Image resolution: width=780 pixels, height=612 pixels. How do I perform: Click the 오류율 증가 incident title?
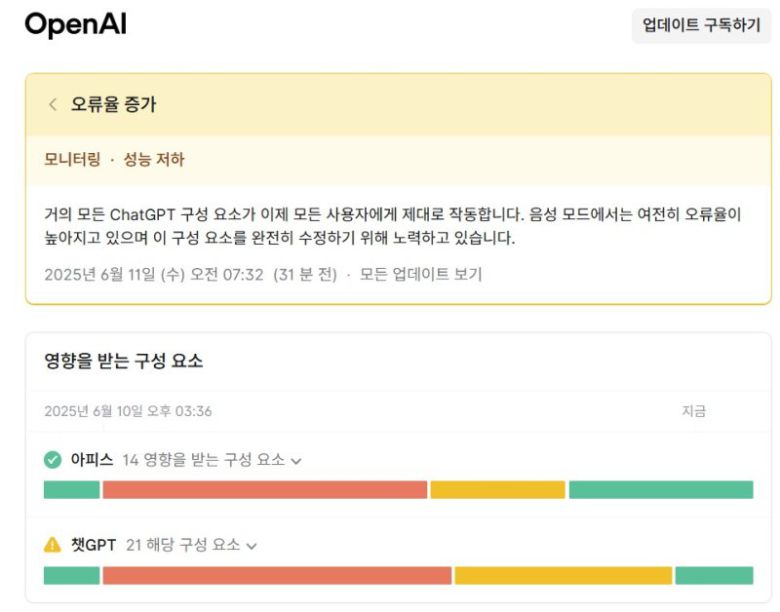[113, 105]
